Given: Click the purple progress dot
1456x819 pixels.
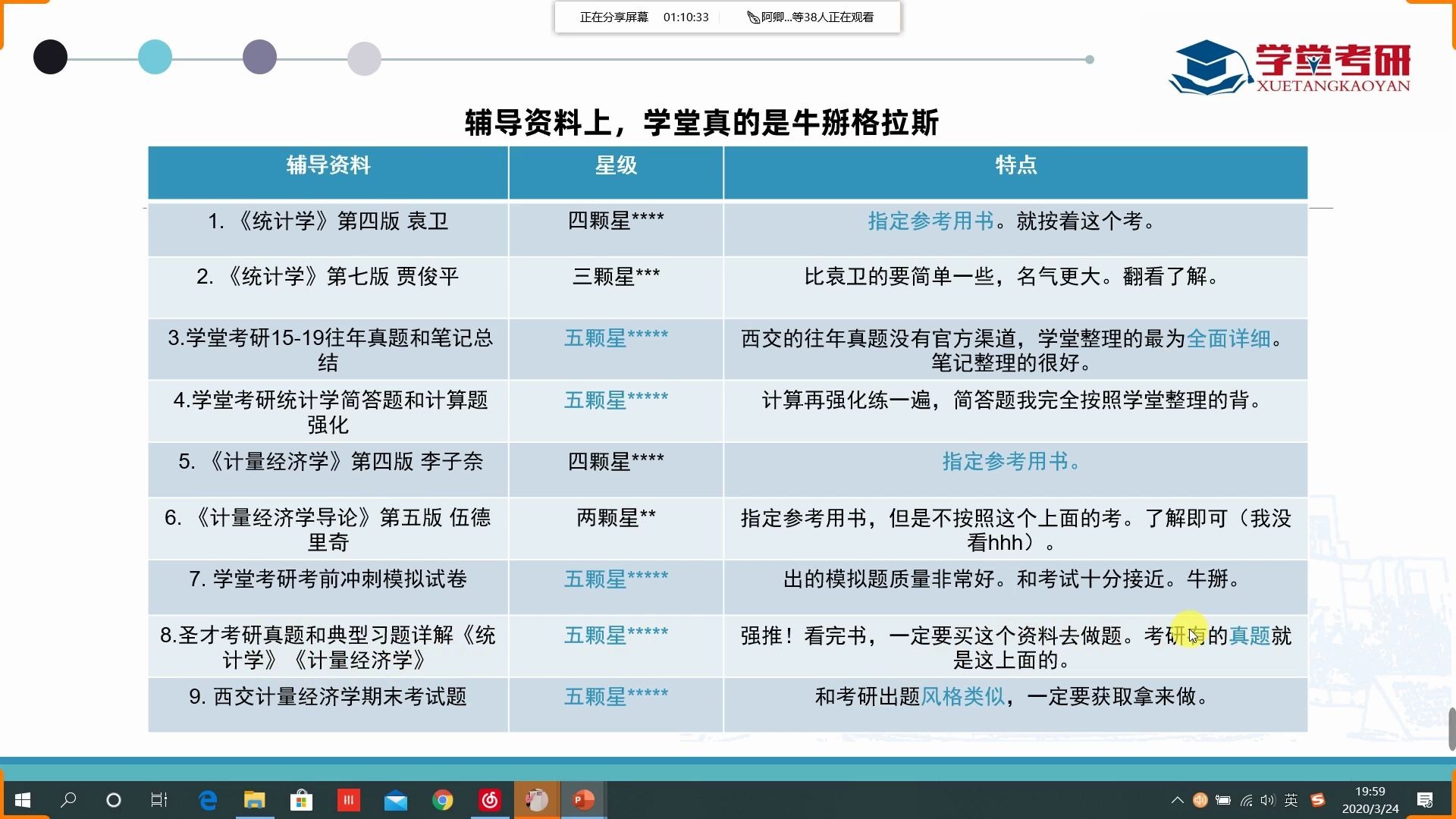Looking at the screenshot, I should (259, 57).
